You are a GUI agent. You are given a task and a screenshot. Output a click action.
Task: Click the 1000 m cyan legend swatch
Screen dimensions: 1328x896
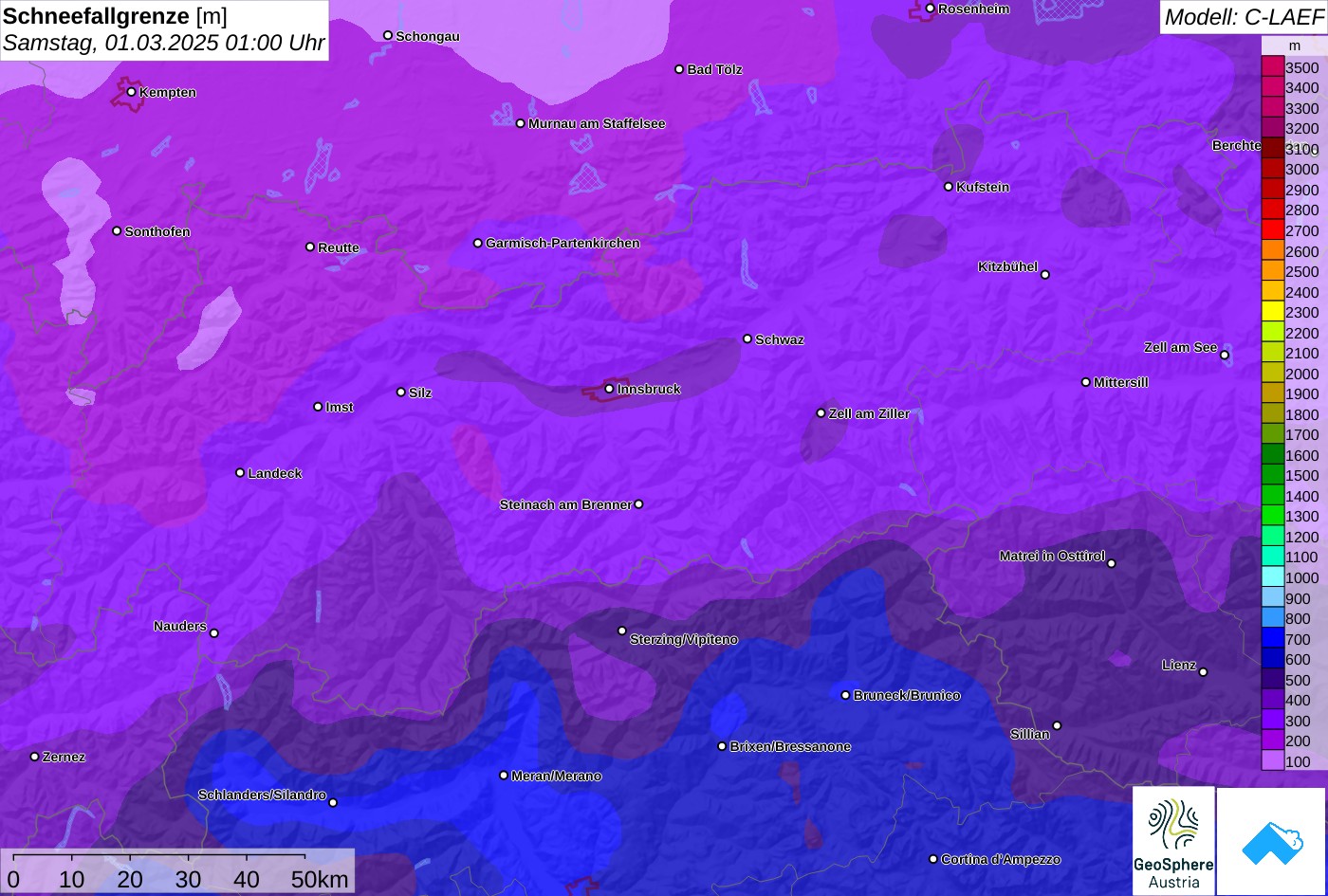pyautogui.click(x=1272, y=577)
